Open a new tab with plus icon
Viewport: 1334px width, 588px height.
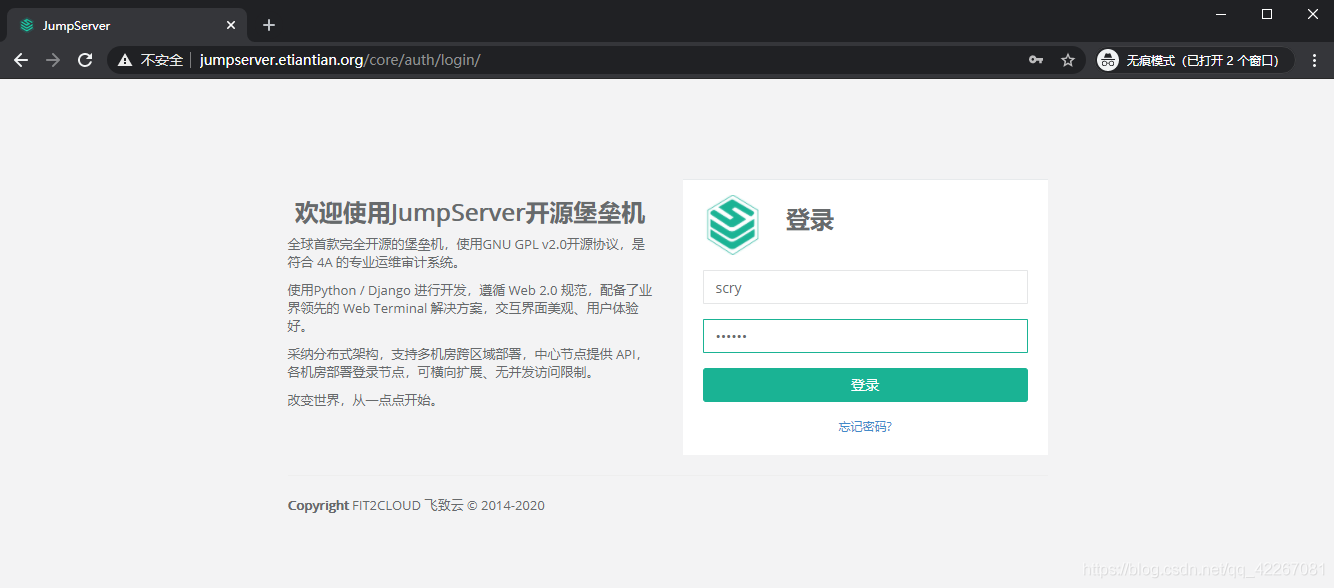click(x=269, y=25)
